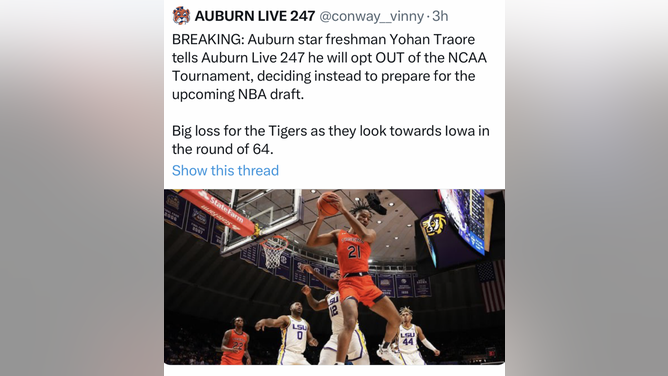Select the 'Big loss for the Tigers' paragraph
Image resolution: width=668 pixels, height=376 pixels.
click(x=331, y=140)
